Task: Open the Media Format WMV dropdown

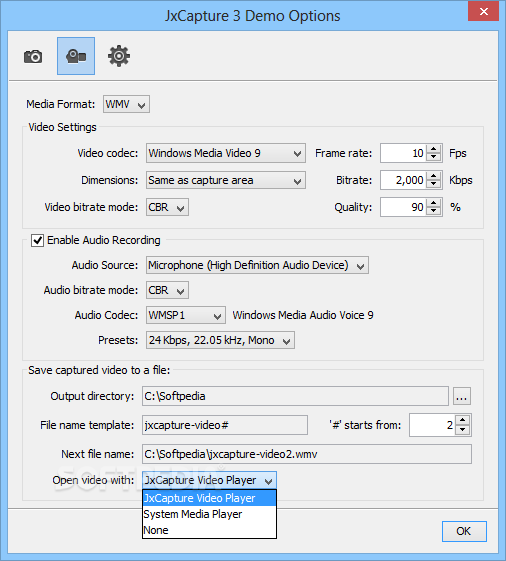Action: [x=126, y=104]
